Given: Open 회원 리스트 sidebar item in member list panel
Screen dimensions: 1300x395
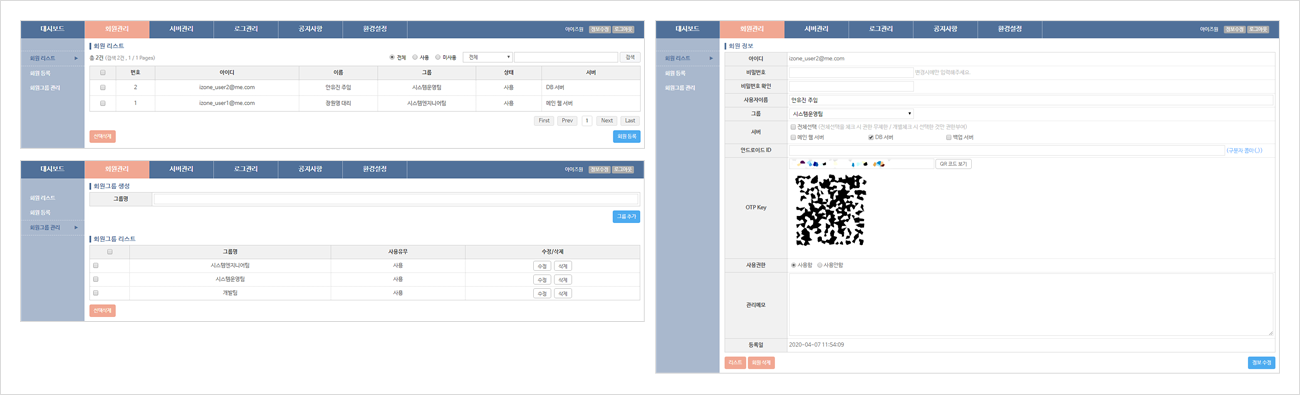Looking at the screenshot, I should pyautogui.click(x=43, y=58).
